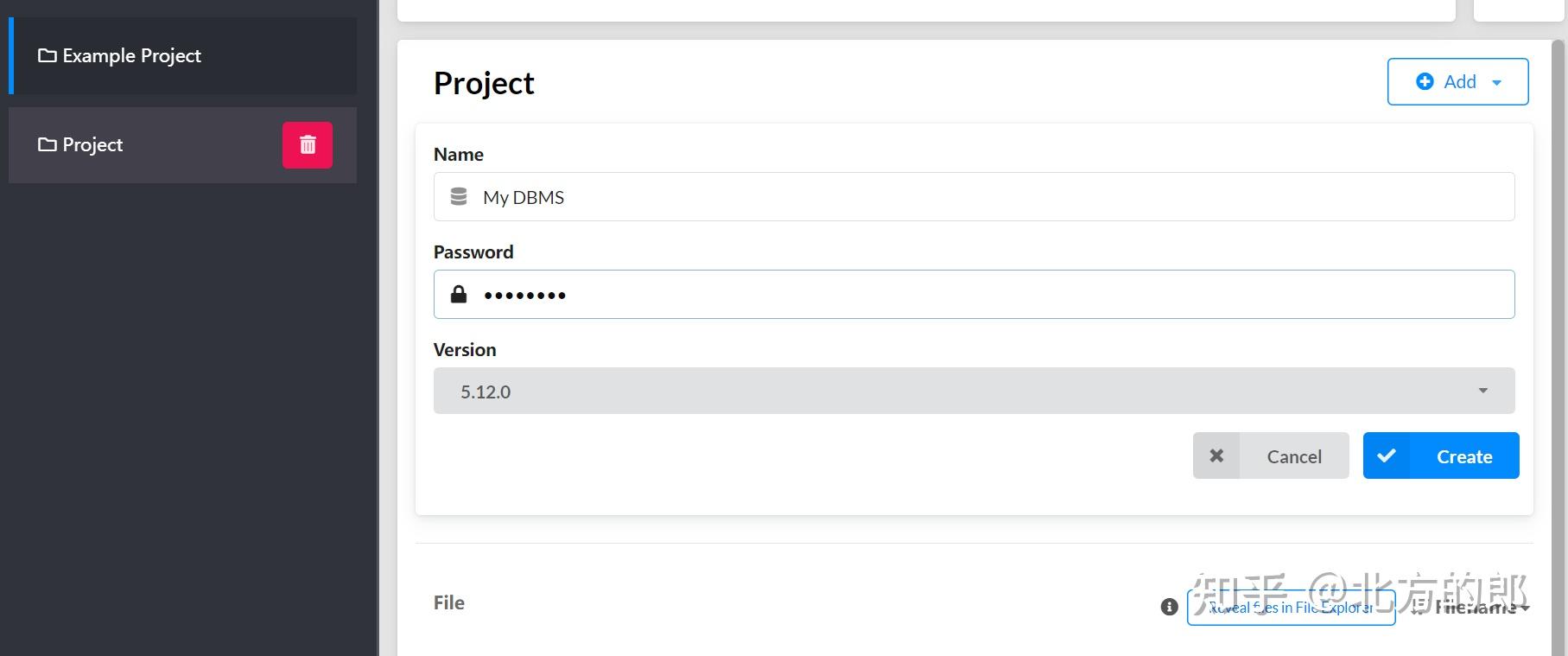Viewport: 1568px width, 656px height.
Task: Click the checkmark icon on the Create button
Action: pyautogui.click(x=1387, y=455)
